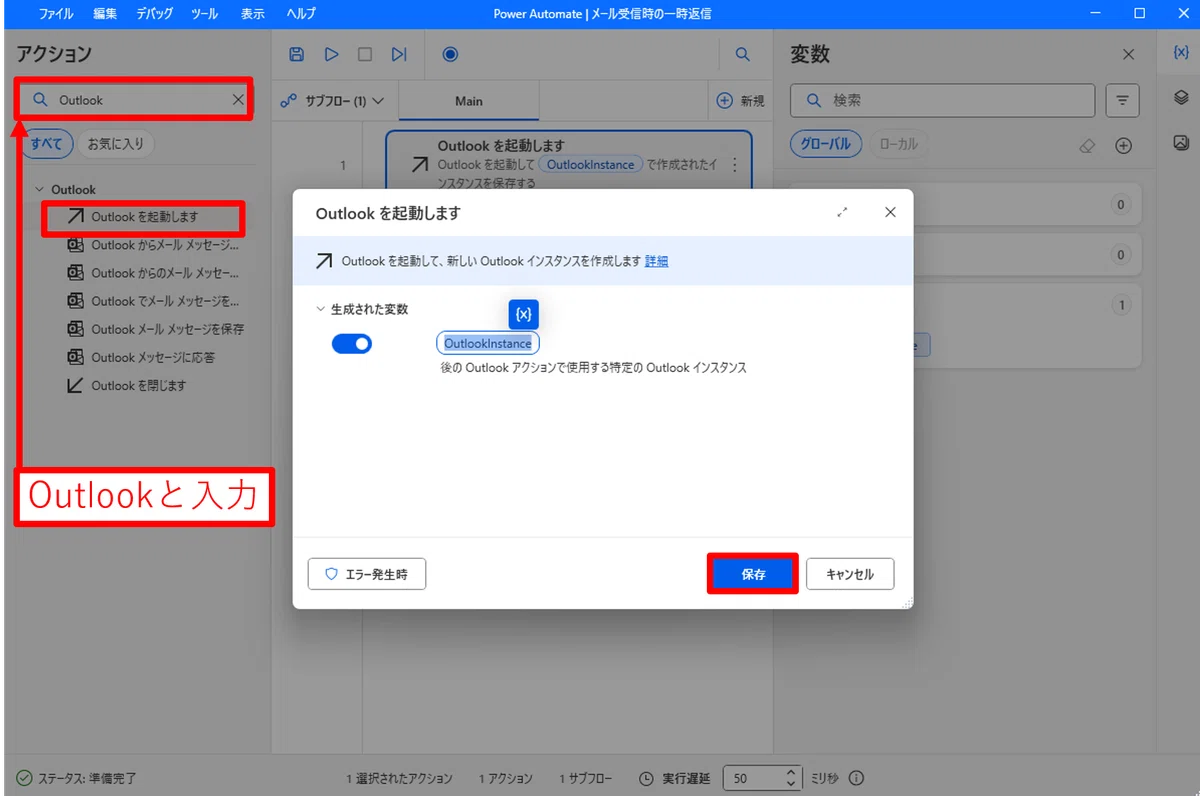Click the キャンセル button in dialog
The image size is (1200, 796).
click(x=850, y=574)
